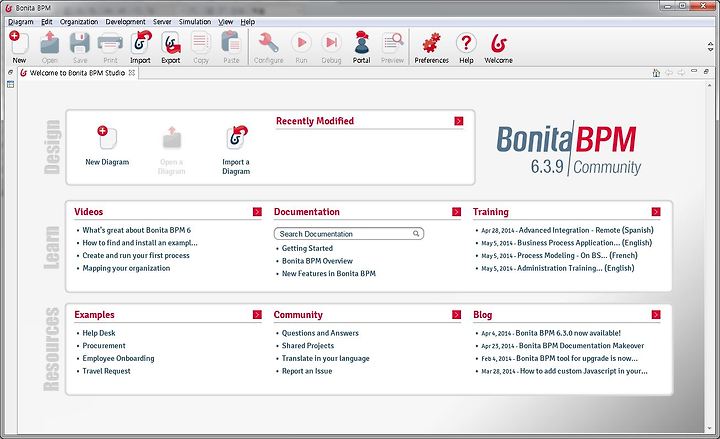Click the Export toolbar icon
The image size is (720, 439).
point(171,43)
